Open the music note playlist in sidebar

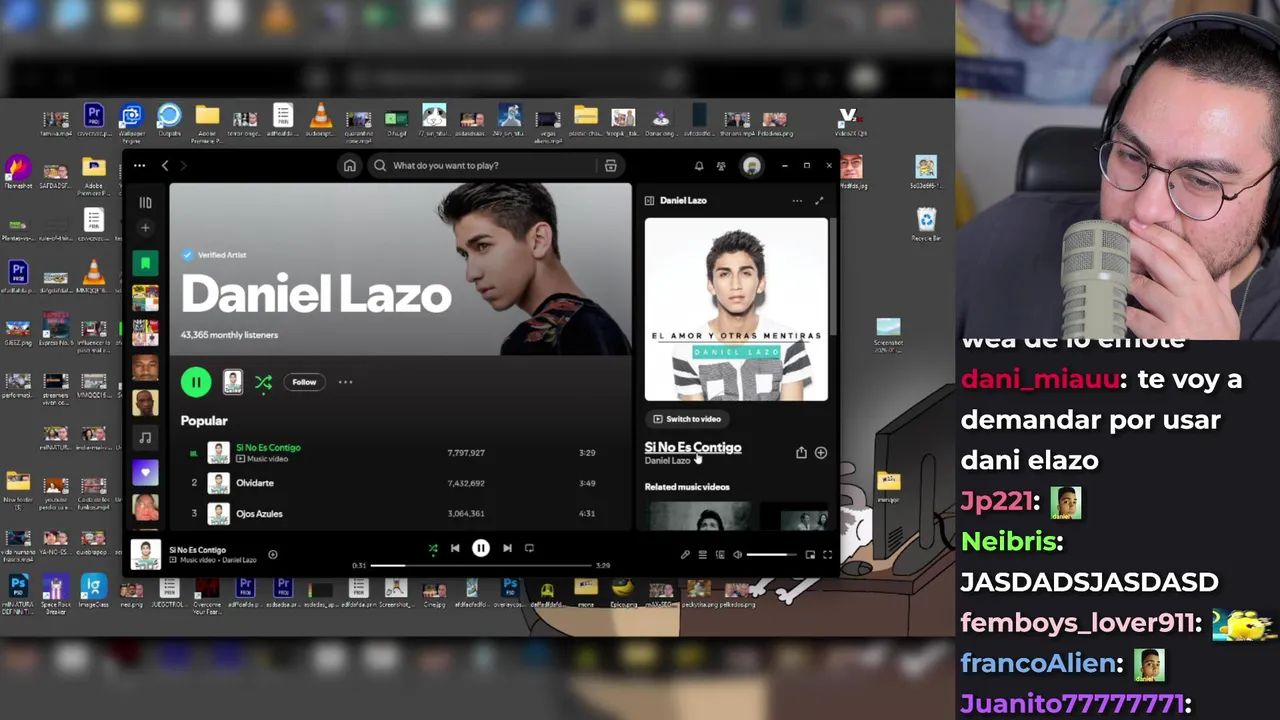145,438
